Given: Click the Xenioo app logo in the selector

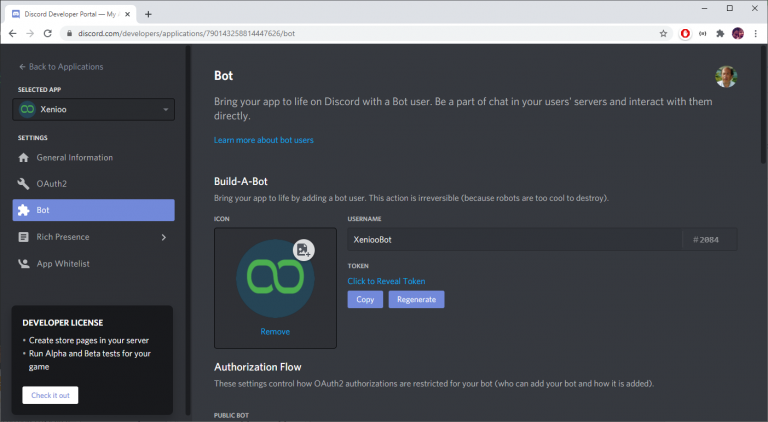Looking at the screenshot, I should point(27,109).
